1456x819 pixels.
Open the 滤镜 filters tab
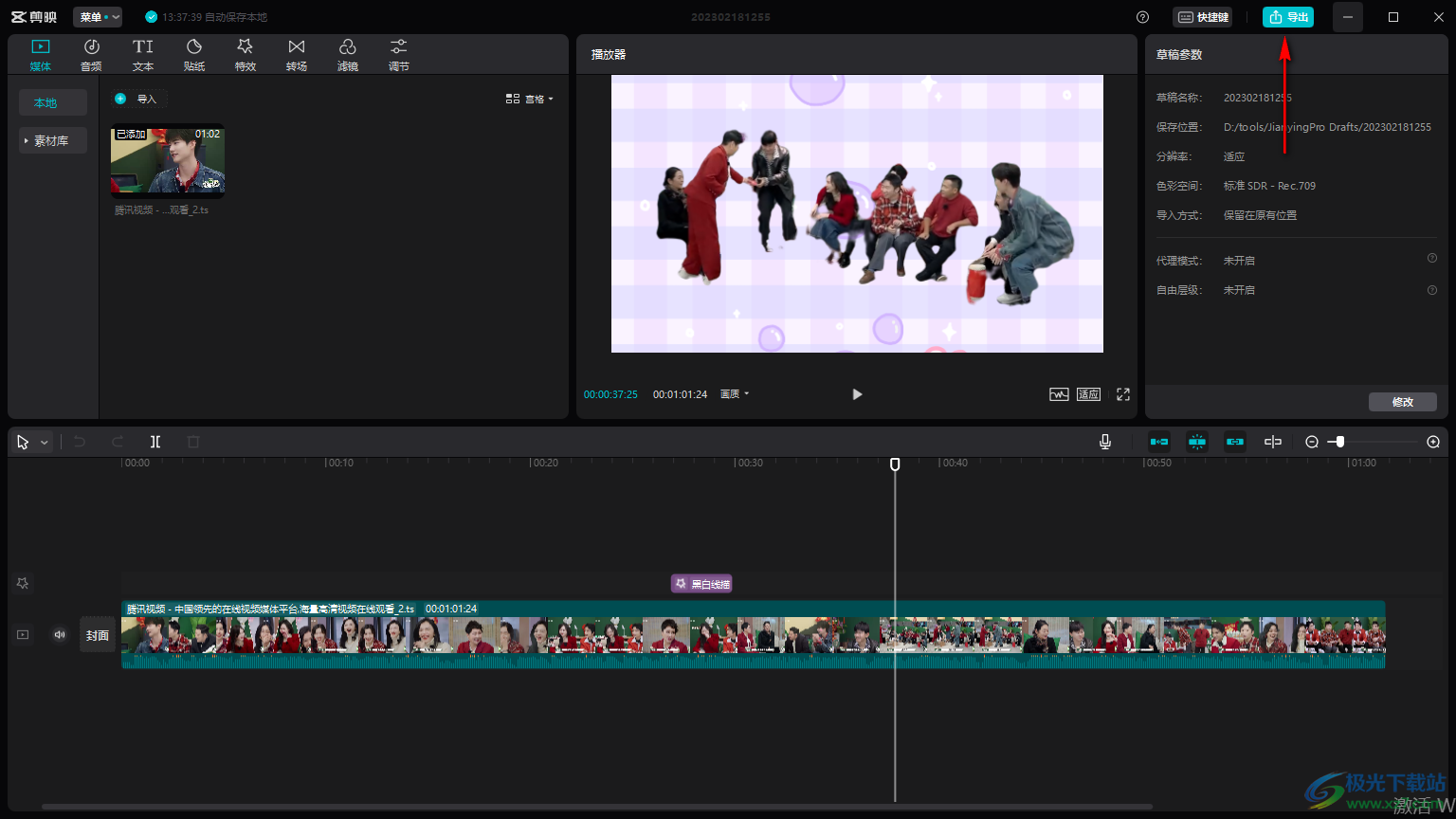click(348, 55)
